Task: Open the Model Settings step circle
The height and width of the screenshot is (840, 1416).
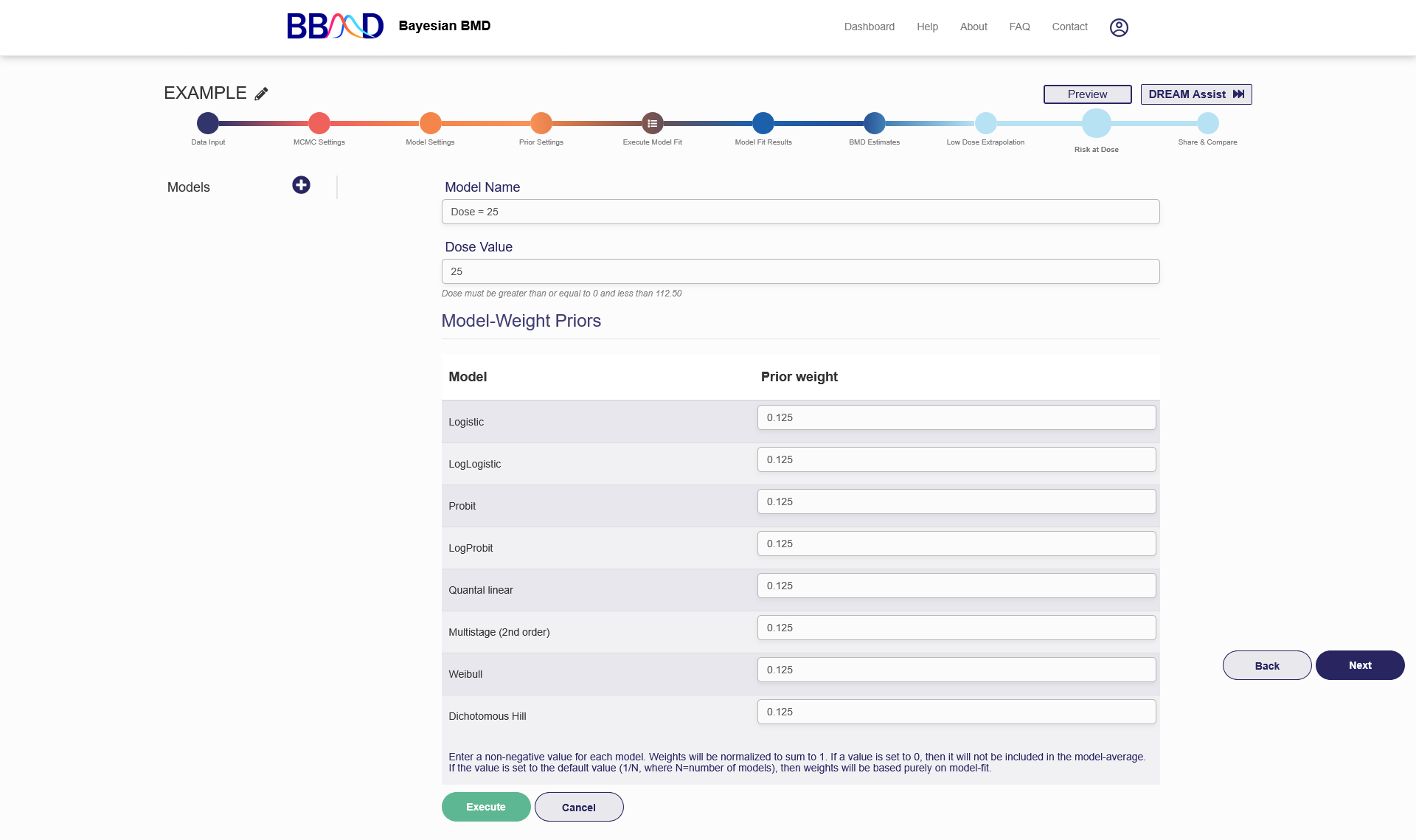Action: click(430, 123)
